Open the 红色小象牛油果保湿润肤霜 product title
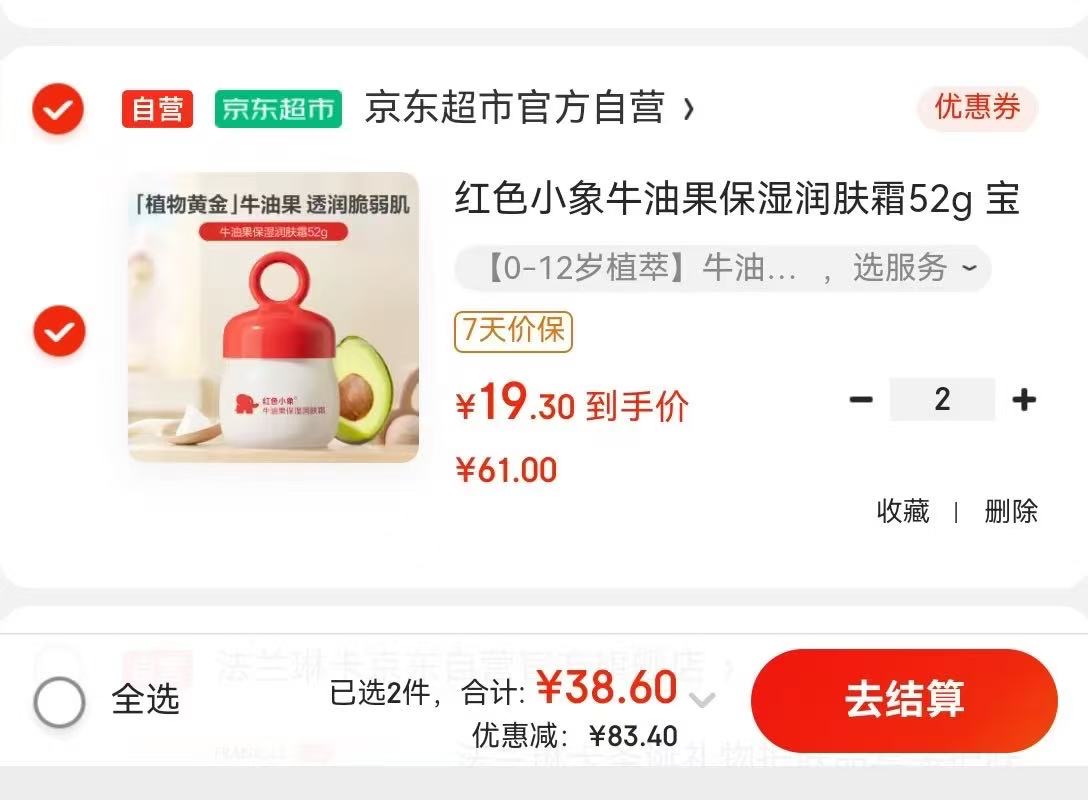This screenshot has height=800, width=1088. (x=737, y=199)
